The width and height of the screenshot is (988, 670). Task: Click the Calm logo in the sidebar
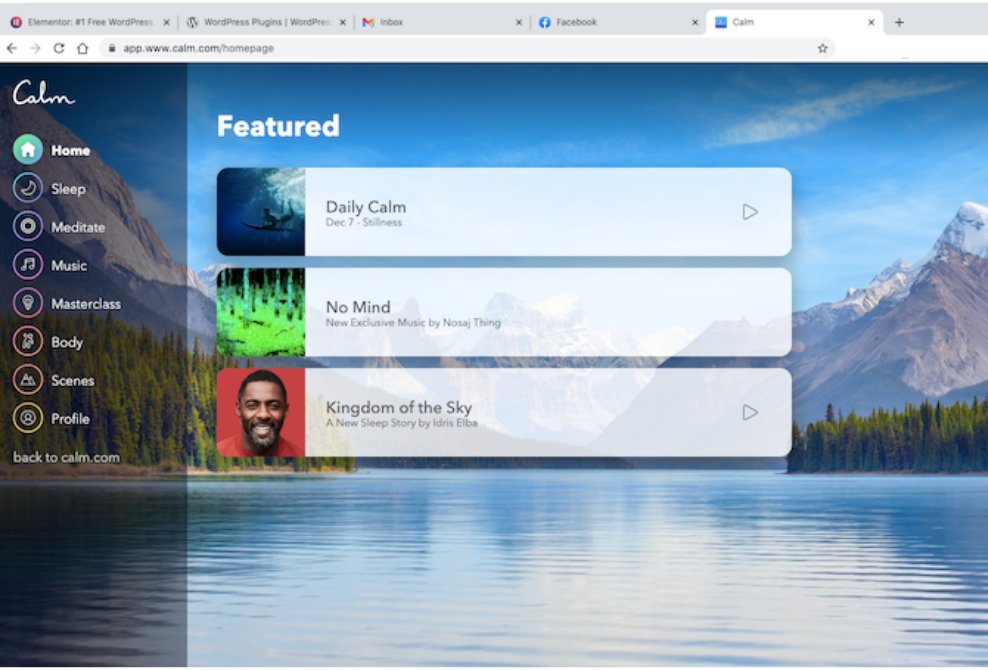(43, 93)
